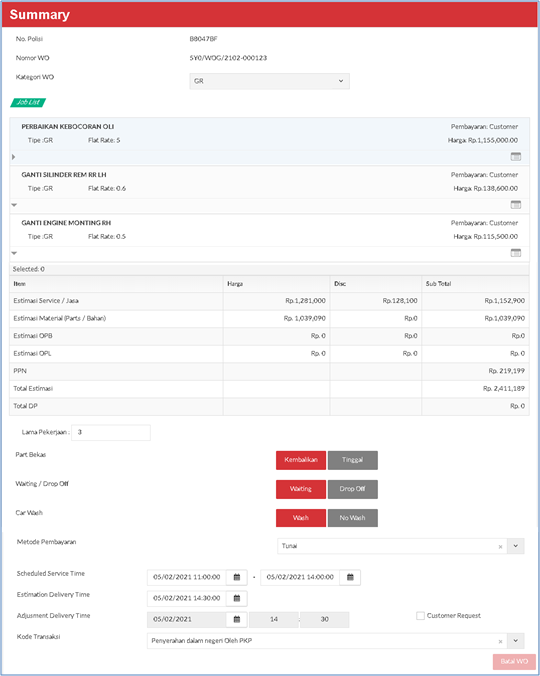Select No Wash for Car Wash
Viewport: 540px width, 676px height.
(353, 518)
